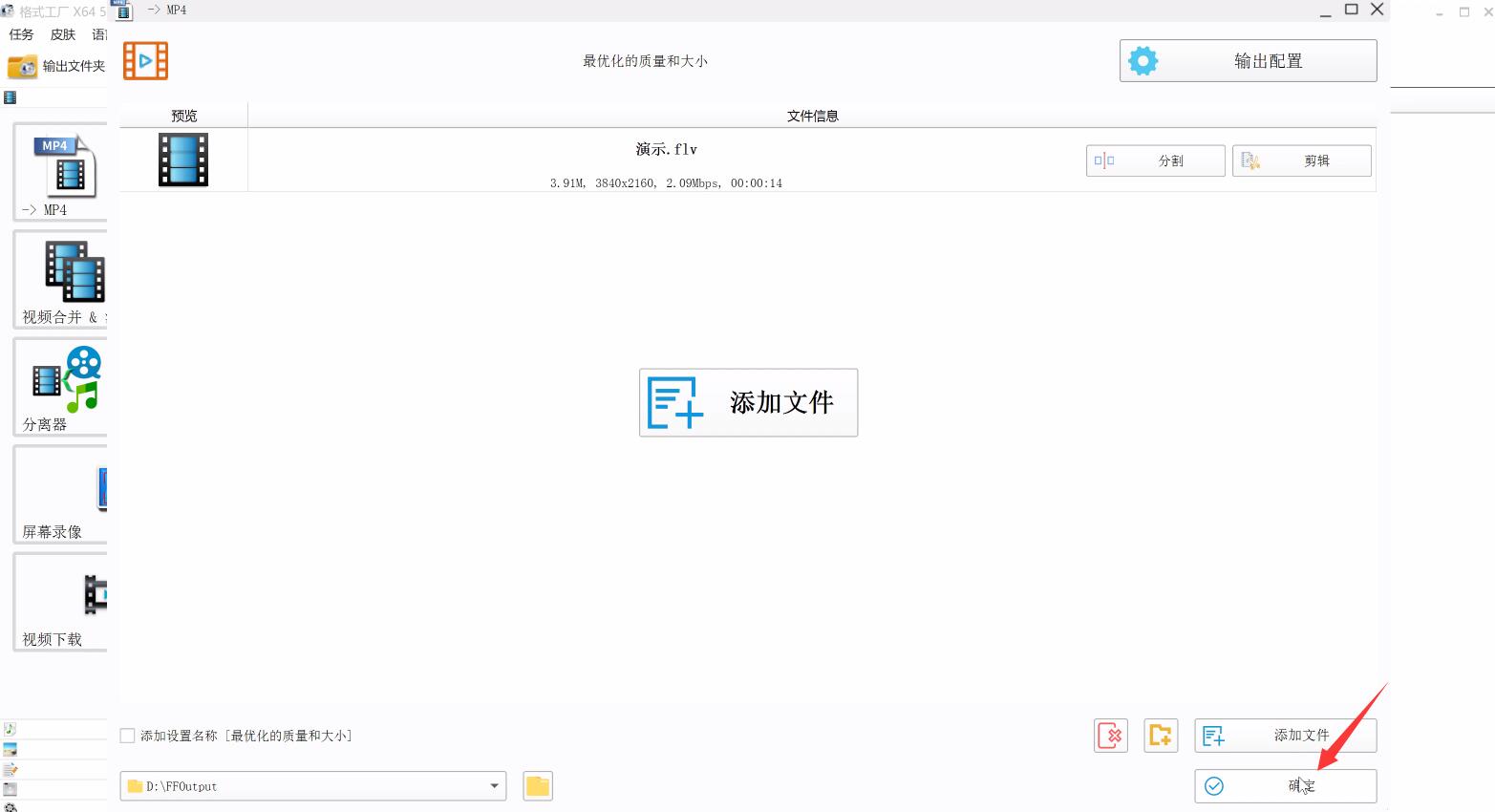Close the main 格式工厂 window behind
This screenshot has width=1495, height=812.
[1487, 12]
